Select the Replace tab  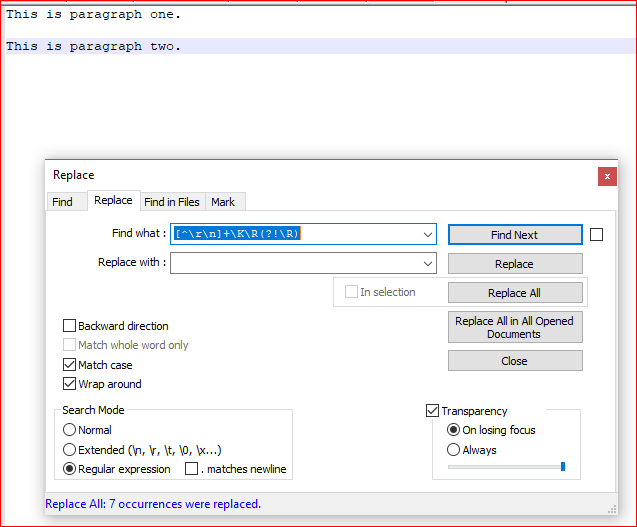(113, 200)
